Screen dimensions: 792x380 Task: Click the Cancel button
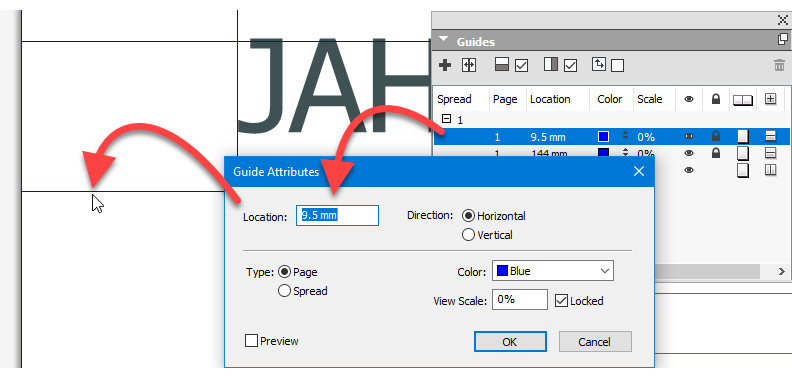tap(595, 342)
